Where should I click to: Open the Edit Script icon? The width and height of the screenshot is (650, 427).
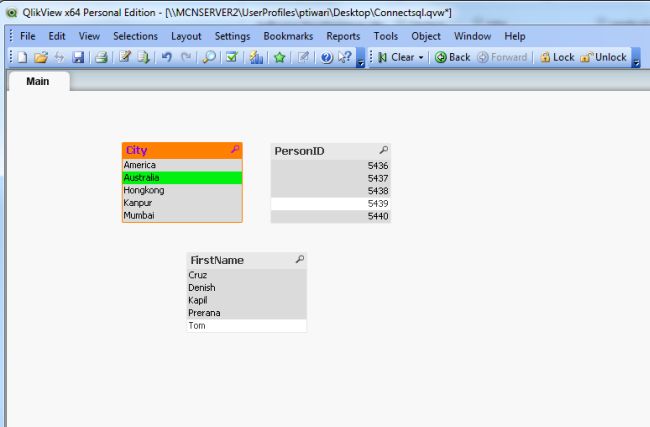(125, 57)
